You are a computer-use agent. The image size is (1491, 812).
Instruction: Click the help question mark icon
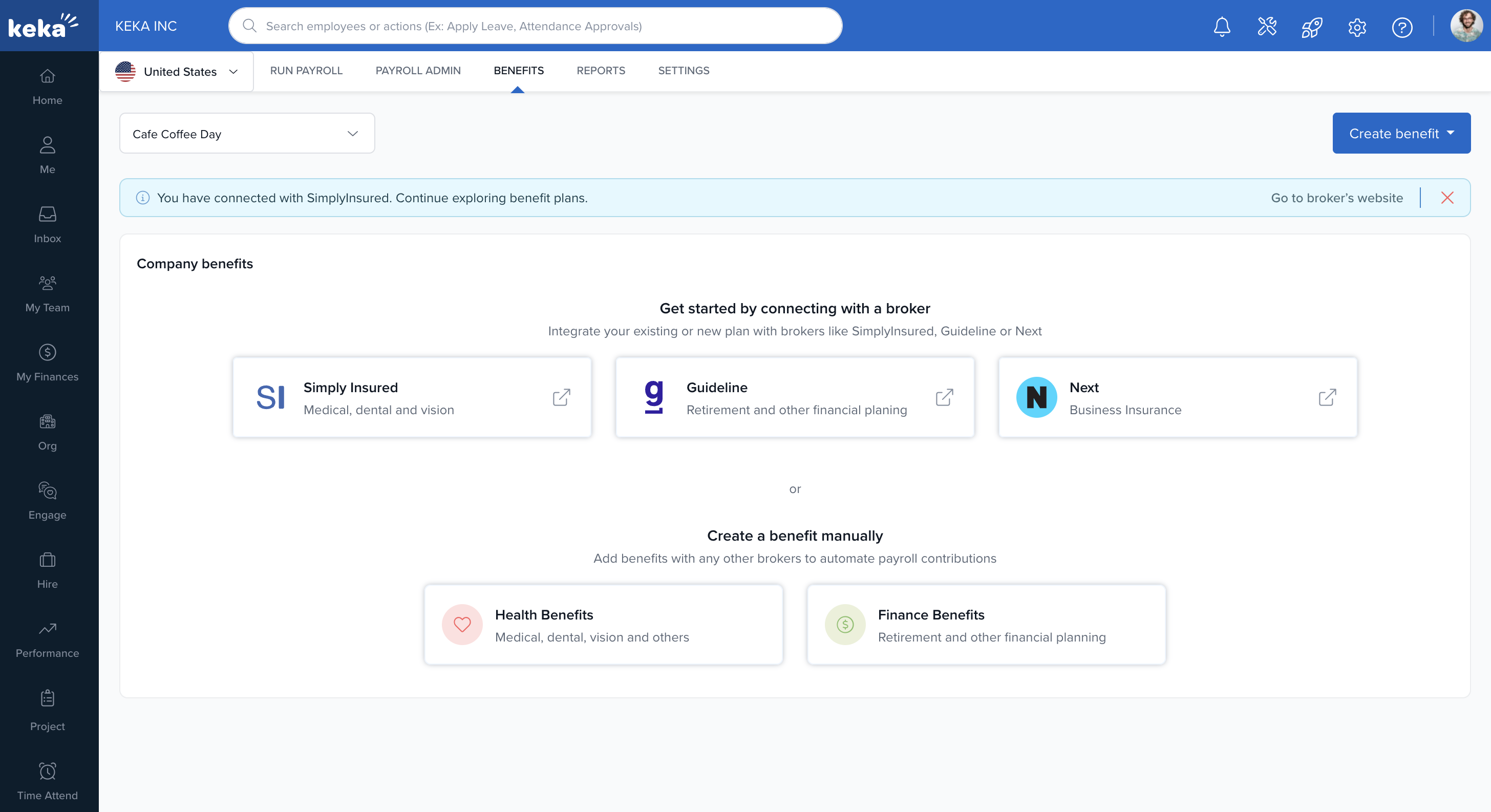pyautogui.click(x=1401, y=27)
